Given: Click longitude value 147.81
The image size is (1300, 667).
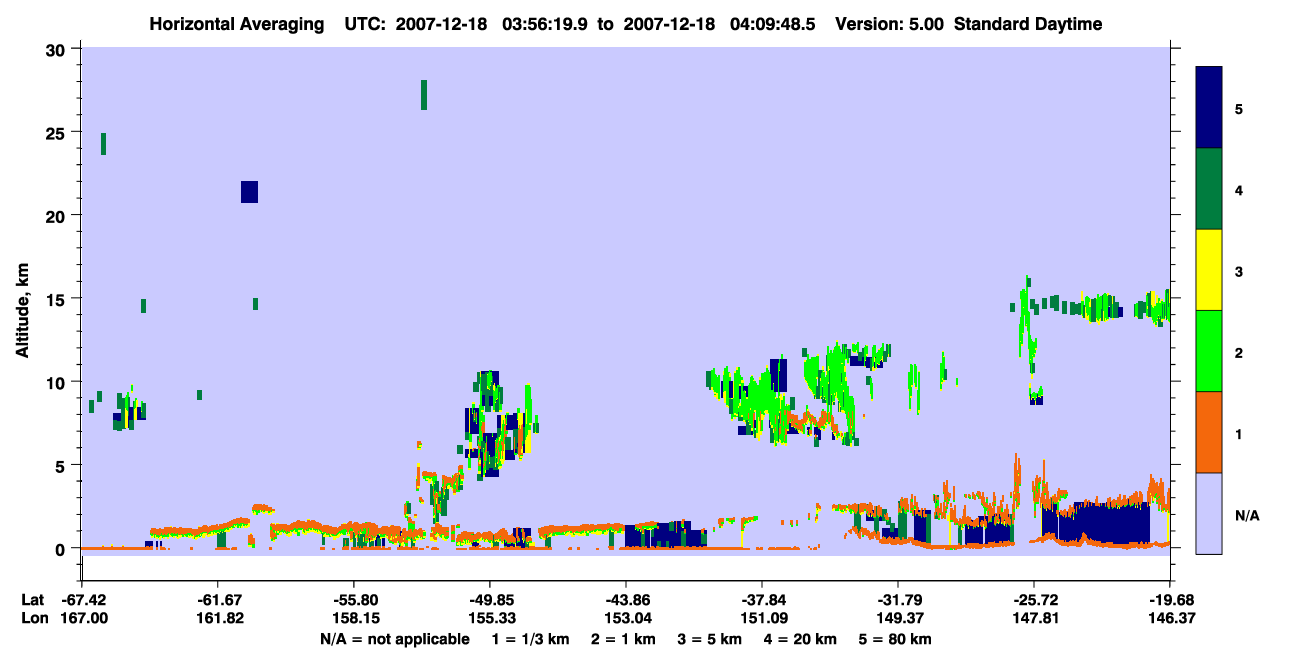Looking at the screenshot, I should coord(1034,618).
